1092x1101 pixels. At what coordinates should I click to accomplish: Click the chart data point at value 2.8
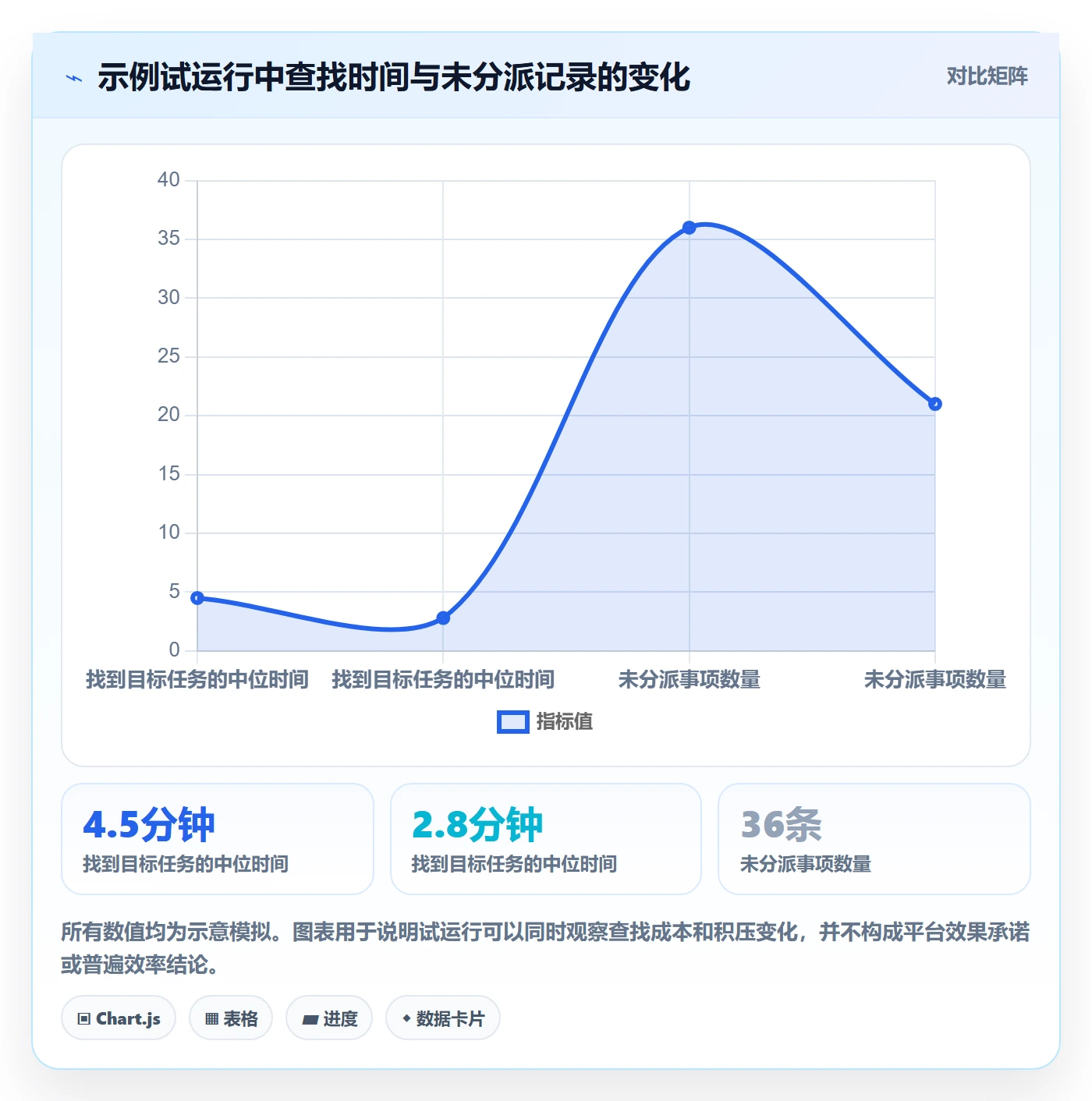pos(443,618)
